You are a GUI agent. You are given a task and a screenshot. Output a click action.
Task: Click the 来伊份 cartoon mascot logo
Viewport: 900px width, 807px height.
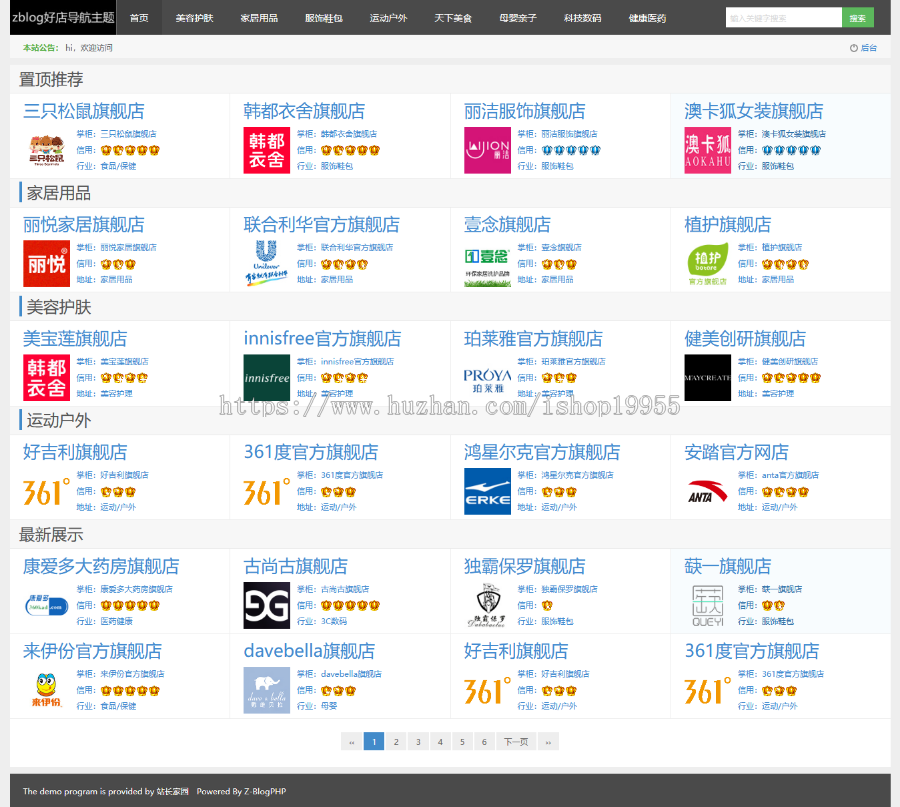(46, 690)
